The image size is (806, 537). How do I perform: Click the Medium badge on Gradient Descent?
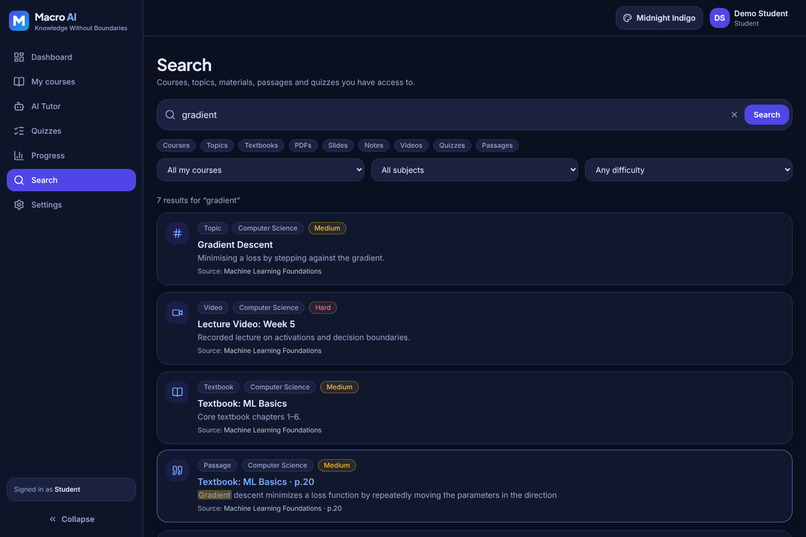pos(327,228)
